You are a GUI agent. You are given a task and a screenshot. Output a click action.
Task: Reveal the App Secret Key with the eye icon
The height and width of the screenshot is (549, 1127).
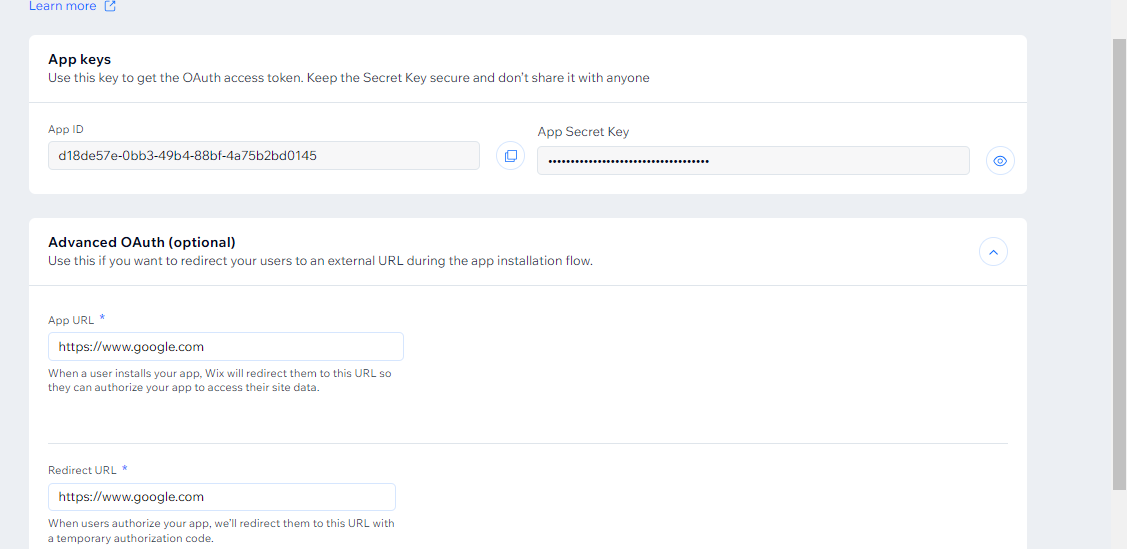tap(1000, 161)
